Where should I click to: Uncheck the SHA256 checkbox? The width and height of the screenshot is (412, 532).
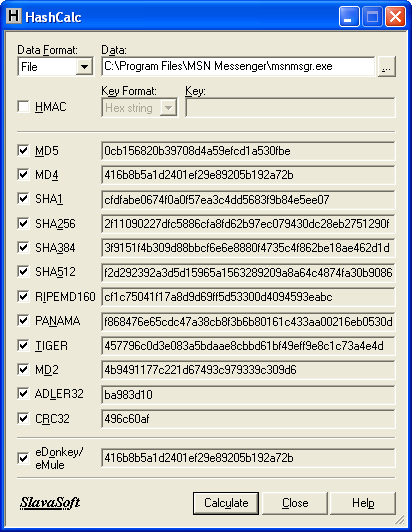tap(23, 223)
